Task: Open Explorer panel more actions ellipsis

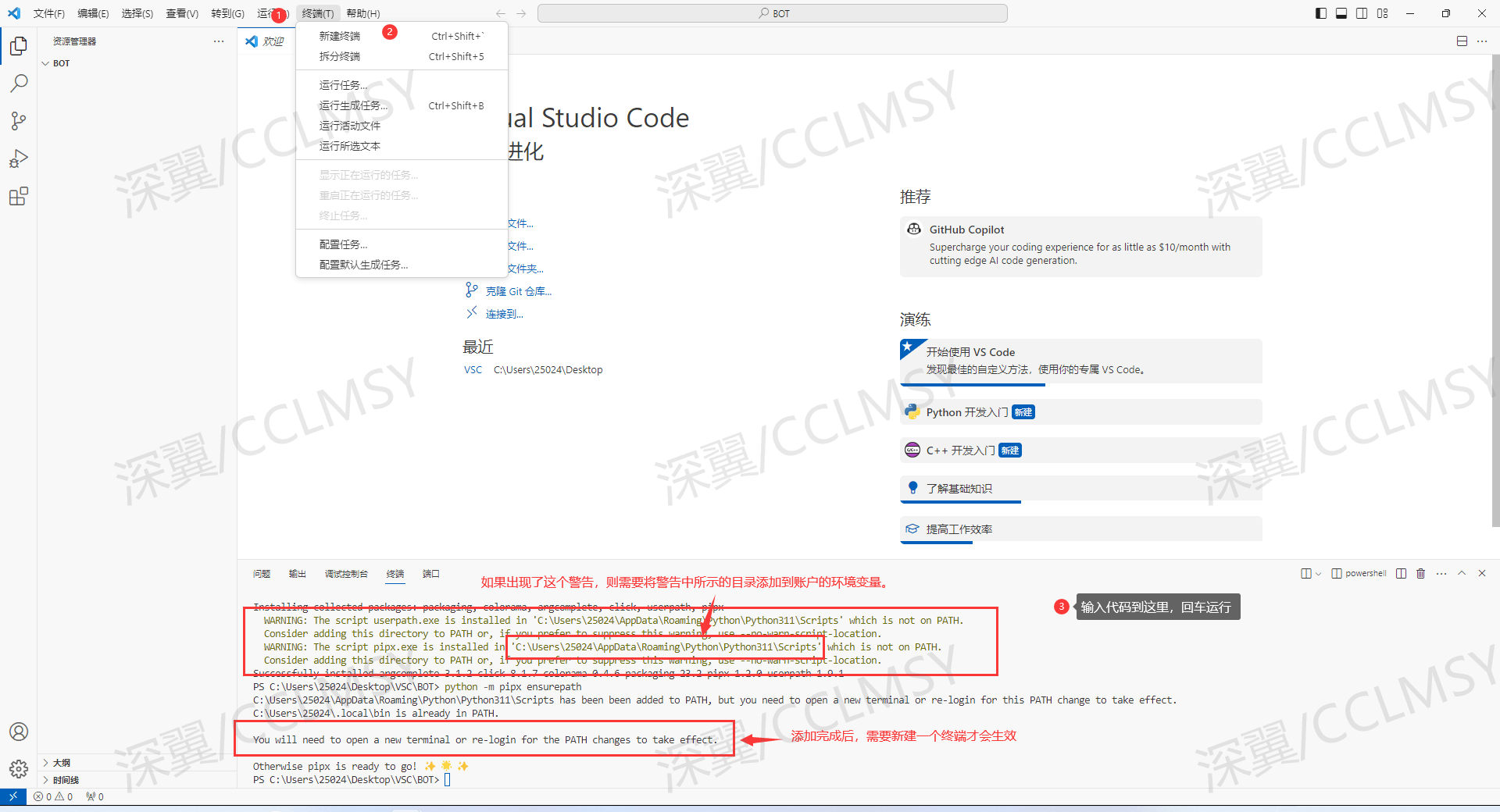Action: [x=219, y=41]
